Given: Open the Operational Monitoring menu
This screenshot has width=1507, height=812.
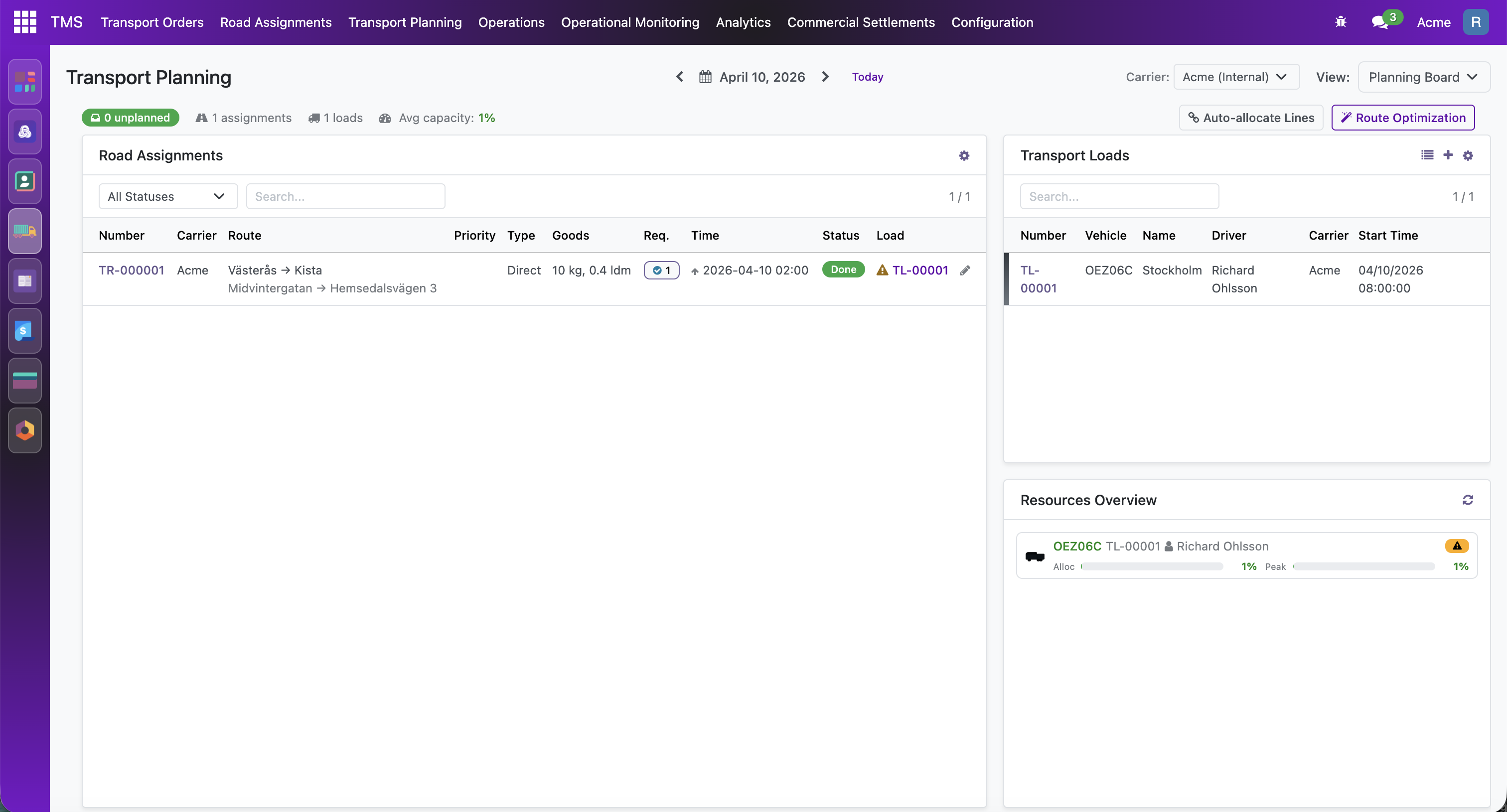Looking at the screenshot, I should [629, 22].
